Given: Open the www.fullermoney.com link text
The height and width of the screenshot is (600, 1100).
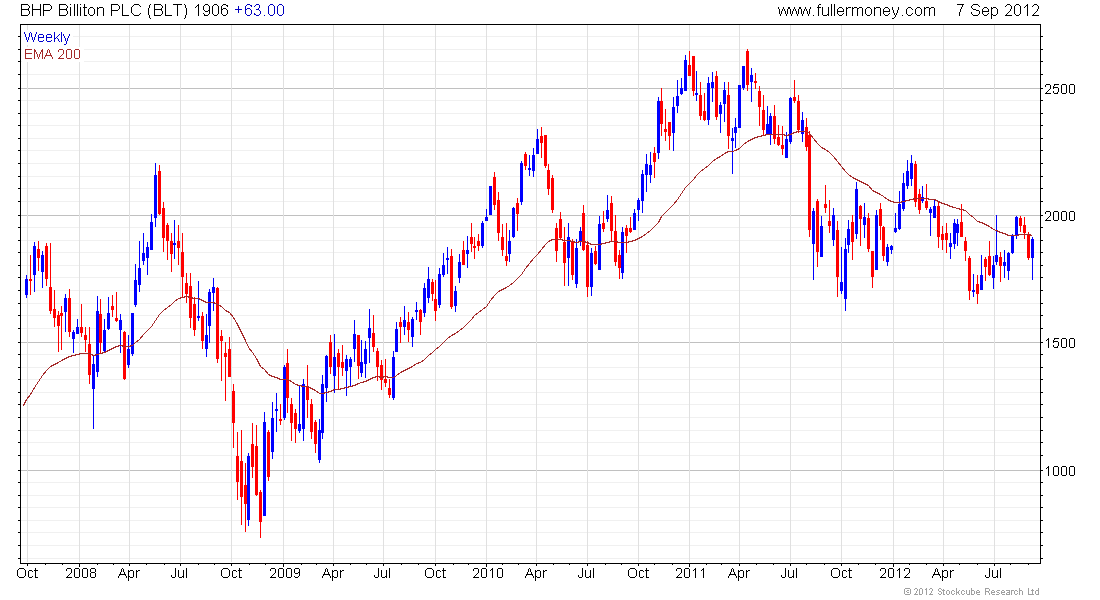Looking at the screenshot, I should coord(856,11).
